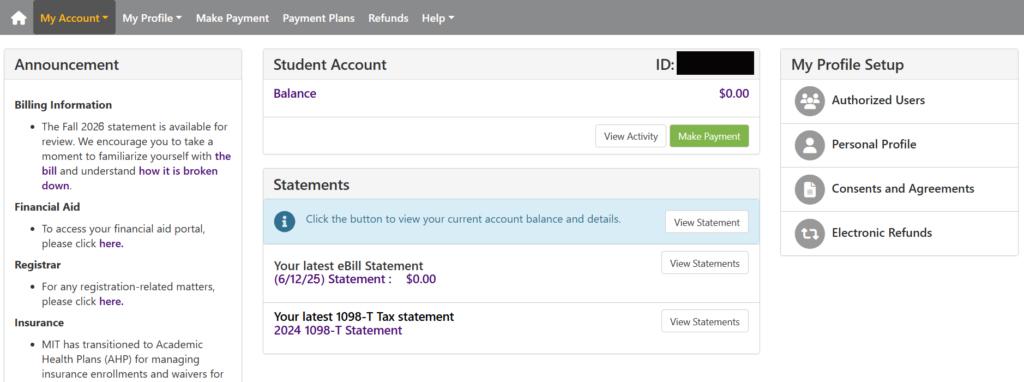Image resolution: width=1024 pixels, height=382 pixels.
Task: Open the Balance link
Action: [x=295, y=93]
